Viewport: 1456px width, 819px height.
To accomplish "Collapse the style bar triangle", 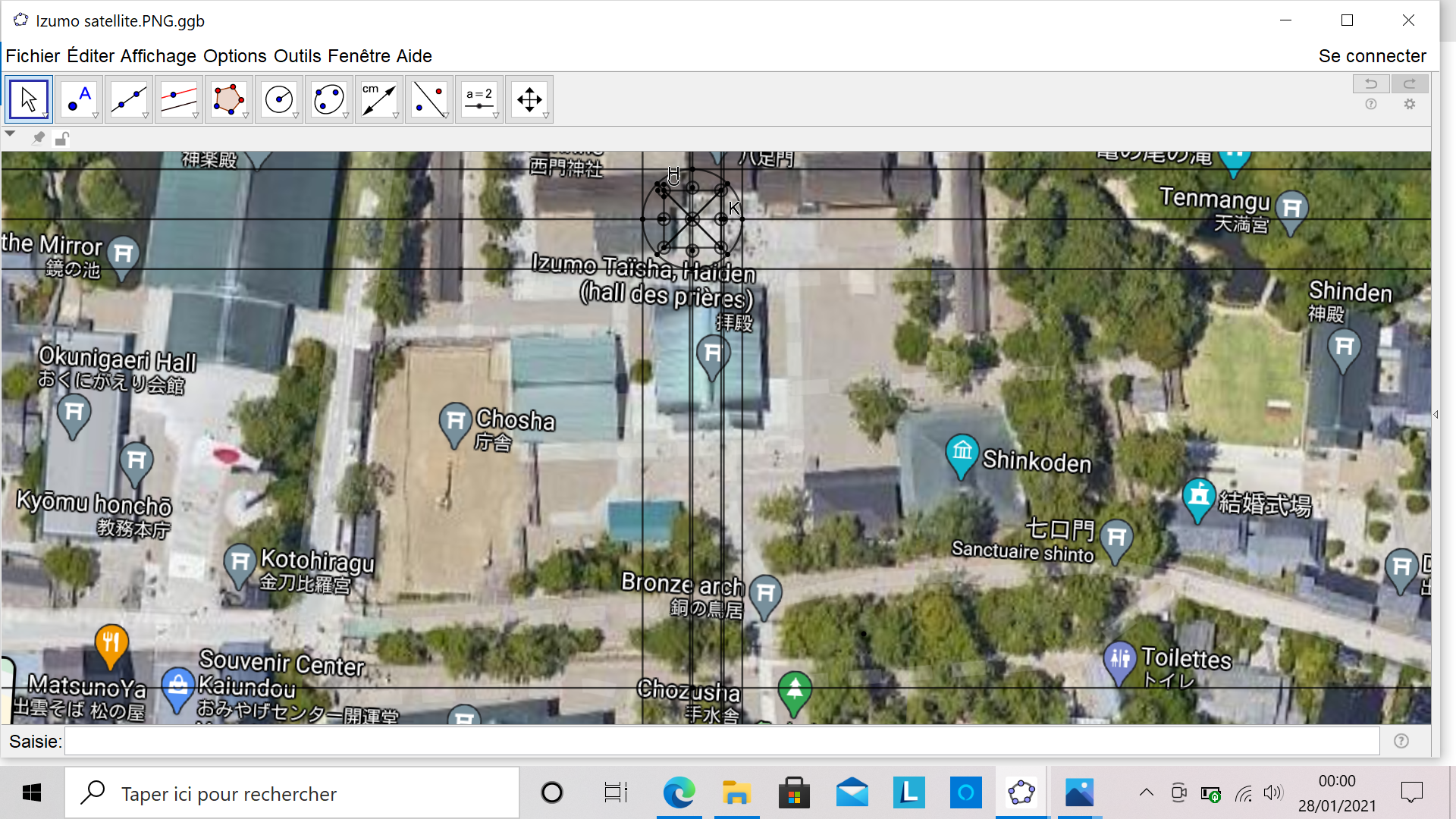I will tap(10, 134).
